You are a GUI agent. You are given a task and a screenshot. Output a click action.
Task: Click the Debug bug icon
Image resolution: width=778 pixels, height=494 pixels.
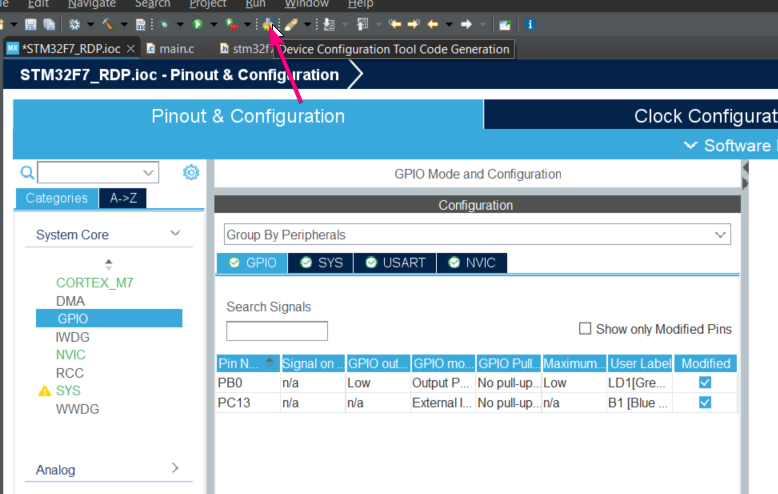coord(164,24)
